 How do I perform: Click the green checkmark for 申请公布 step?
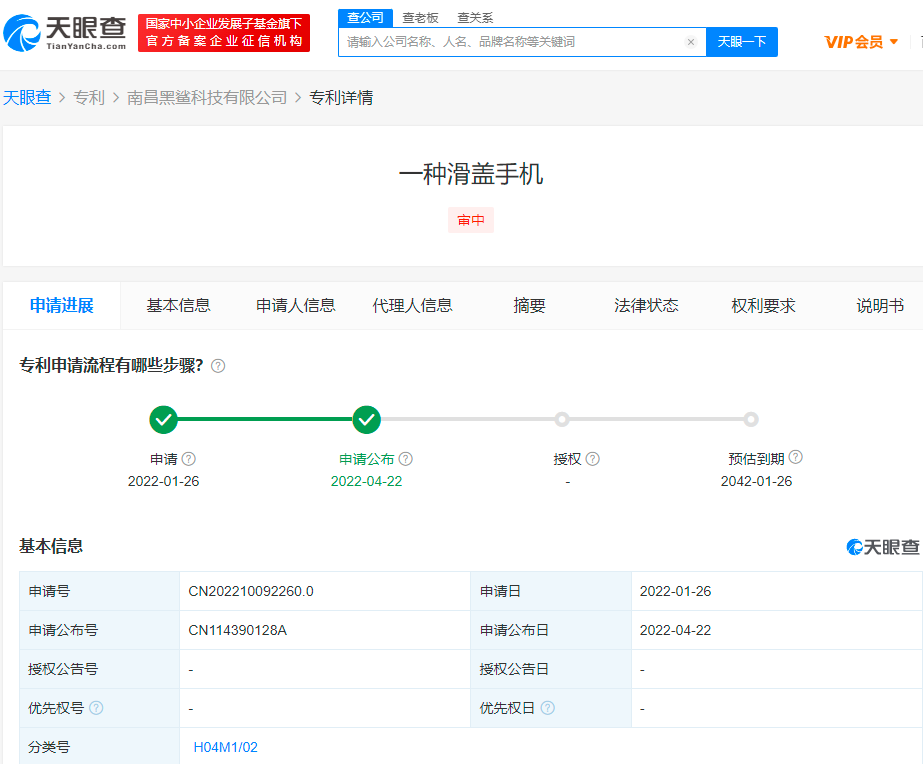coord(367,420)
